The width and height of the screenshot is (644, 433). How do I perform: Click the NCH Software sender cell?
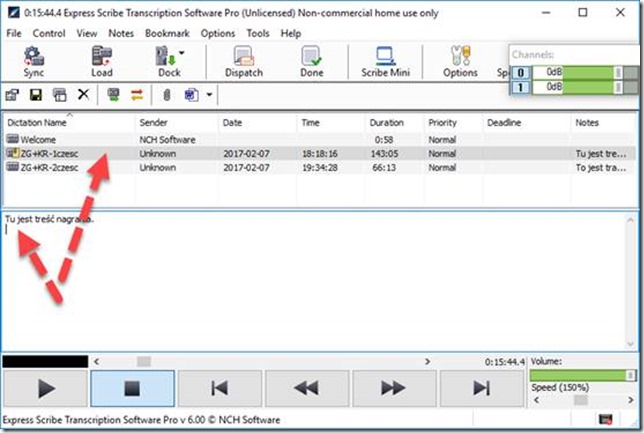point(168,140)
